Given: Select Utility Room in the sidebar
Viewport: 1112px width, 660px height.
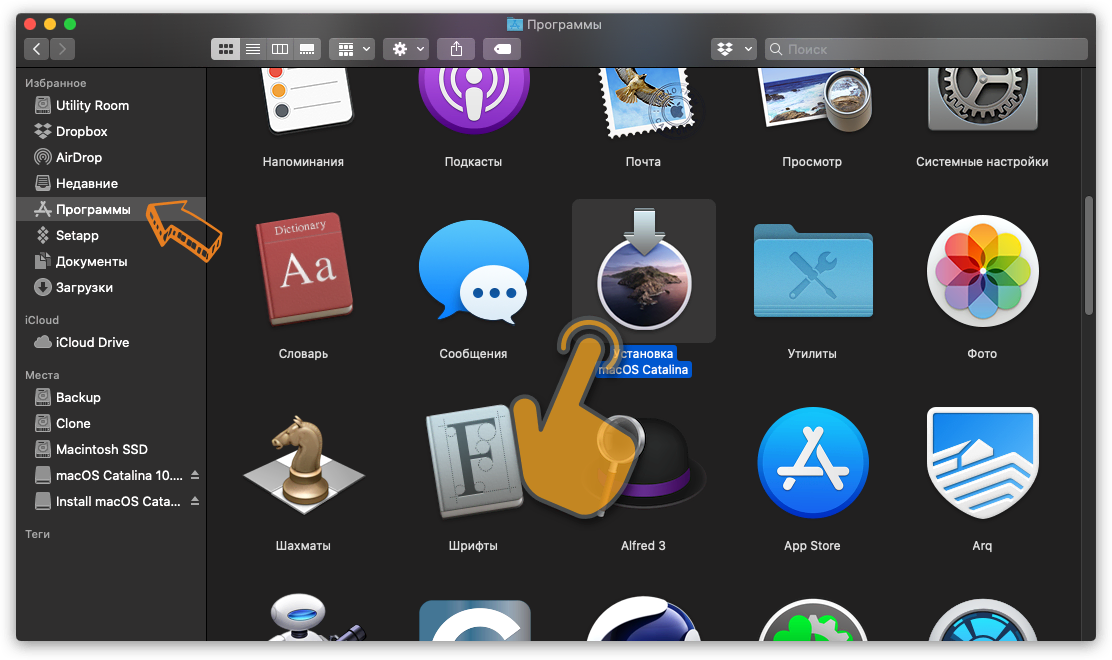Looking at the screenshot, I should point(111,106).
